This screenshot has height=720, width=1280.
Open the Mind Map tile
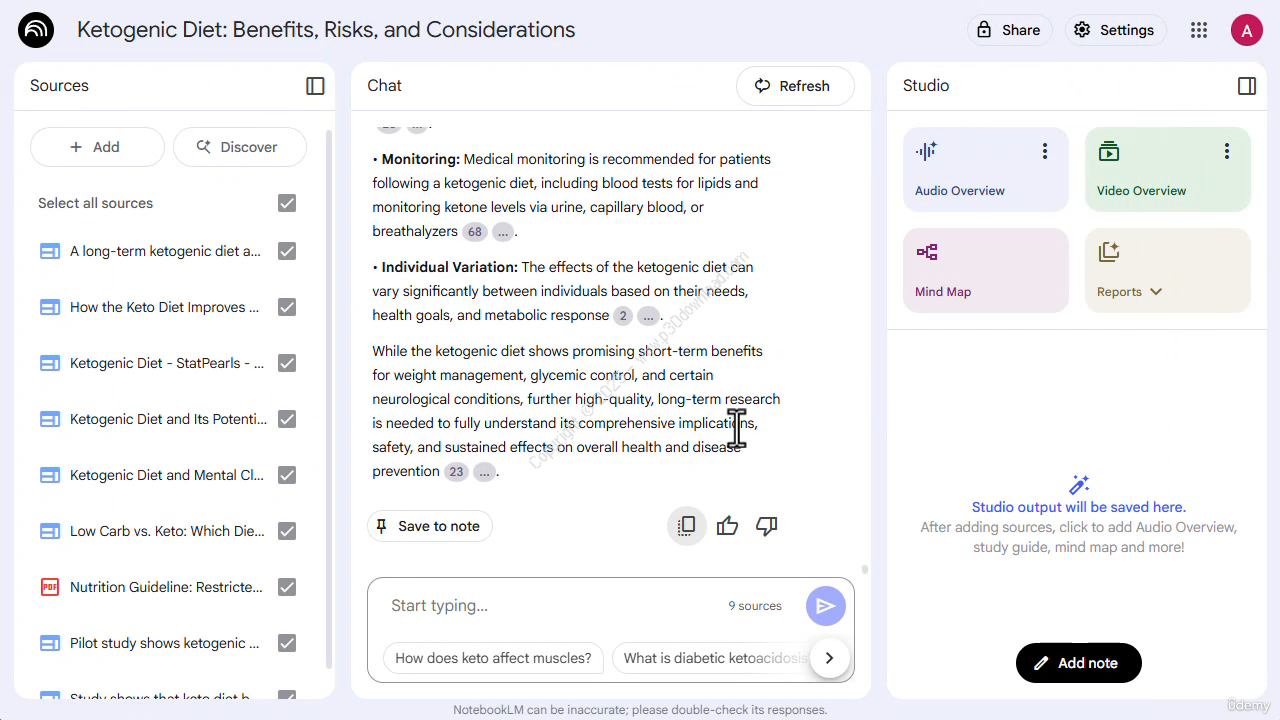pyautogui.click(x=986, y=270)
